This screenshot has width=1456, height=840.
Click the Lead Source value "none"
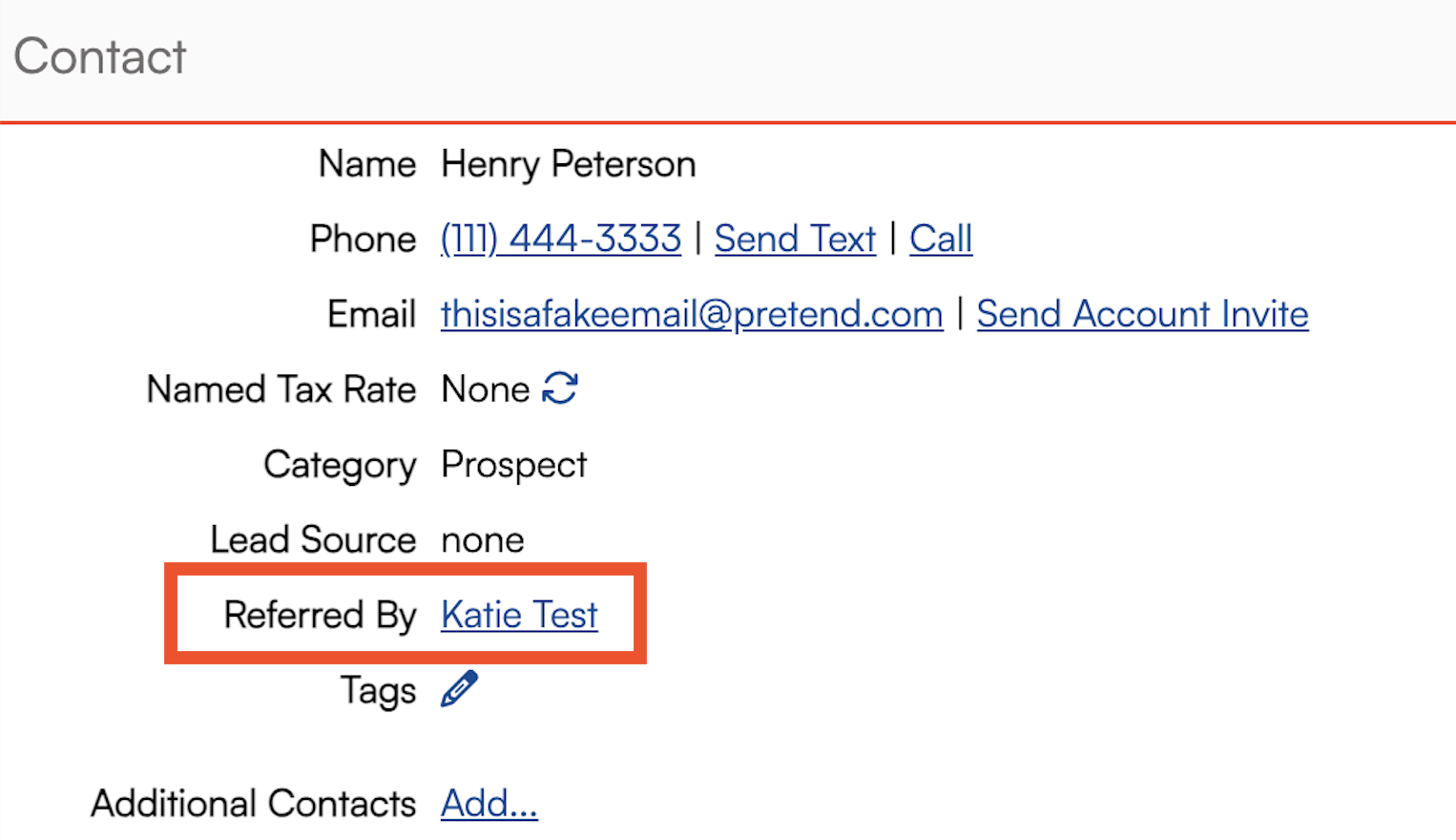tap(483, 540)
